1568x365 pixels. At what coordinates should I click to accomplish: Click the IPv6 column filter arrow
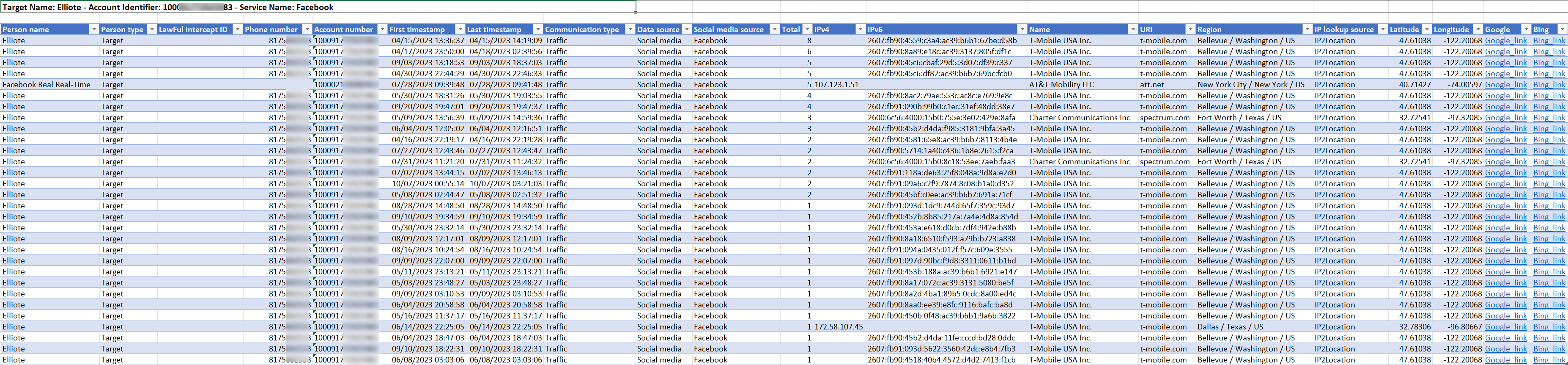click(x=1021, y=29)
